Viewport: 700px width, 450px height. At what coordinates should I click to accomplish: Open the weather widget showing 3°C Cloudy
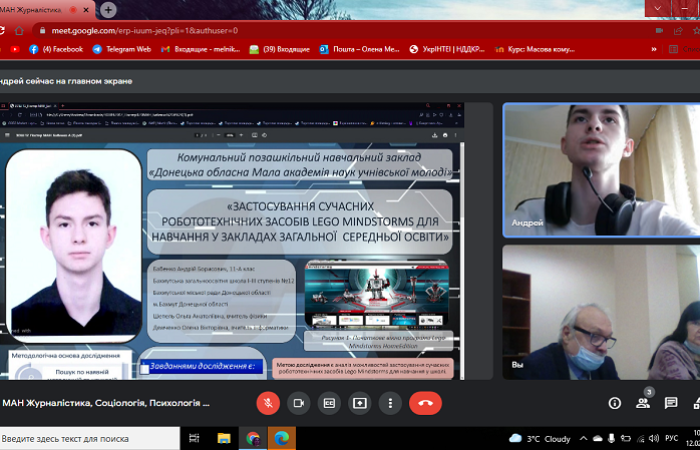[540, 438]
